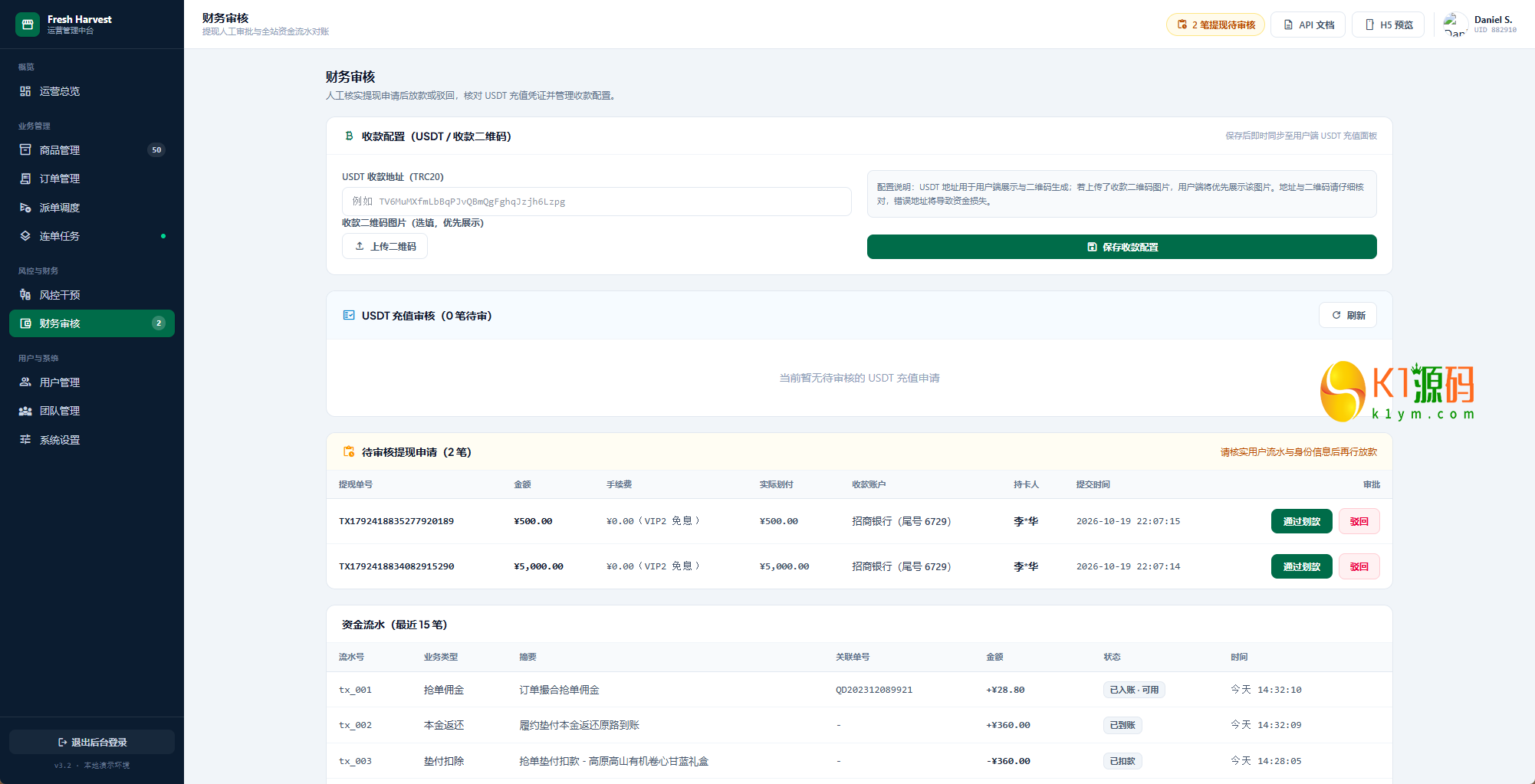Viewport: 1535px width, 784px height.
Task: Click tx_001 transaction row ID
Action: click(355, 690)
